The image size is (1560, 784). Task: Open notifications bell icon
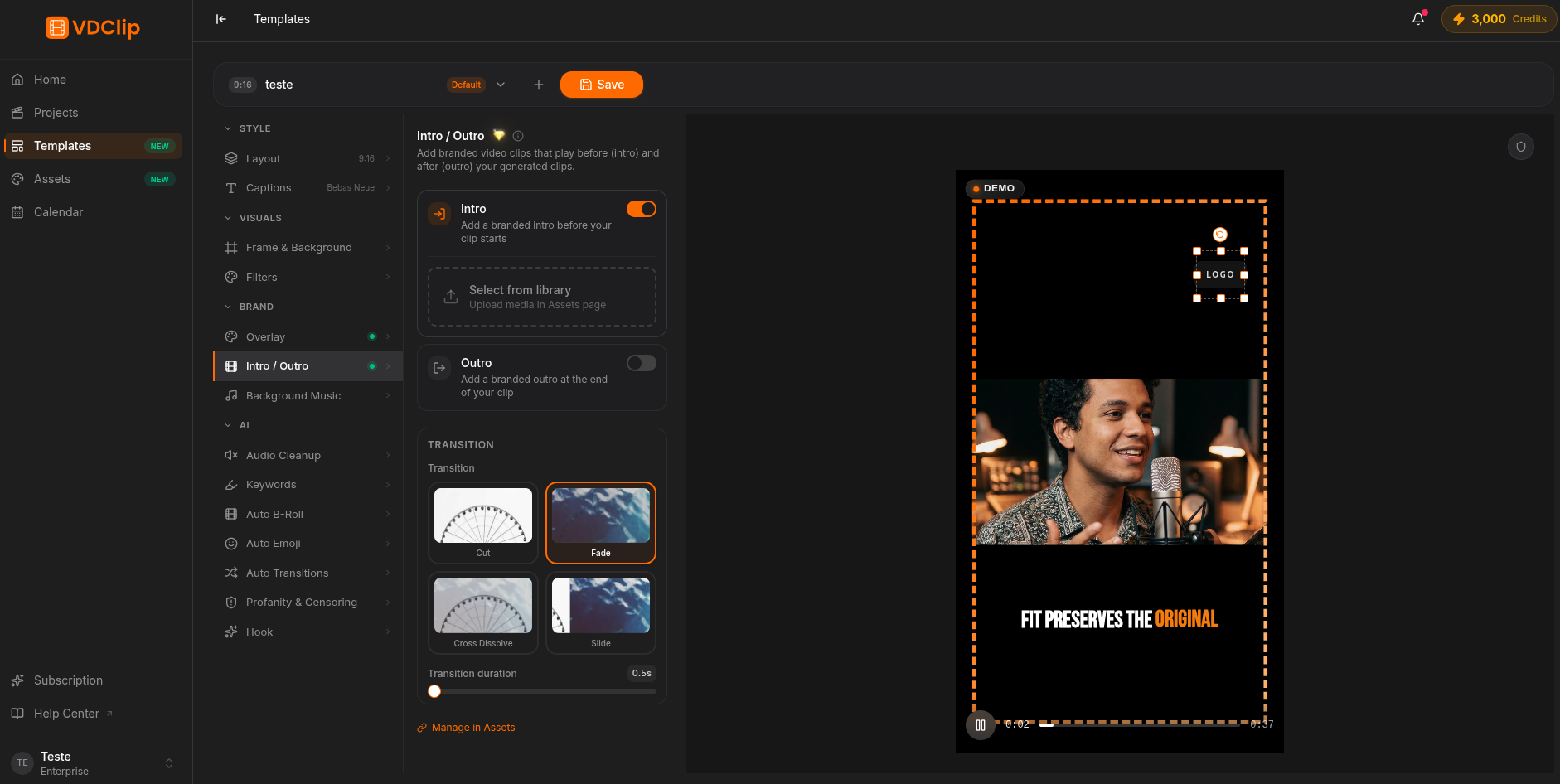pyautogui.click(x=1418, y=19)
